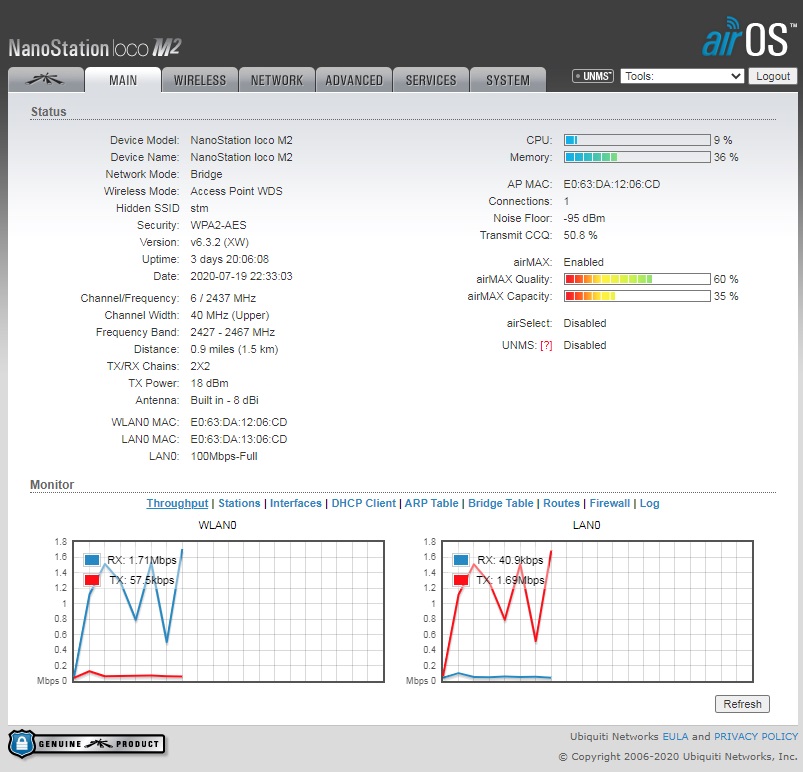803x772 pixels.
Task: Click the Refresh button
Action: click(x=742, y=704)
